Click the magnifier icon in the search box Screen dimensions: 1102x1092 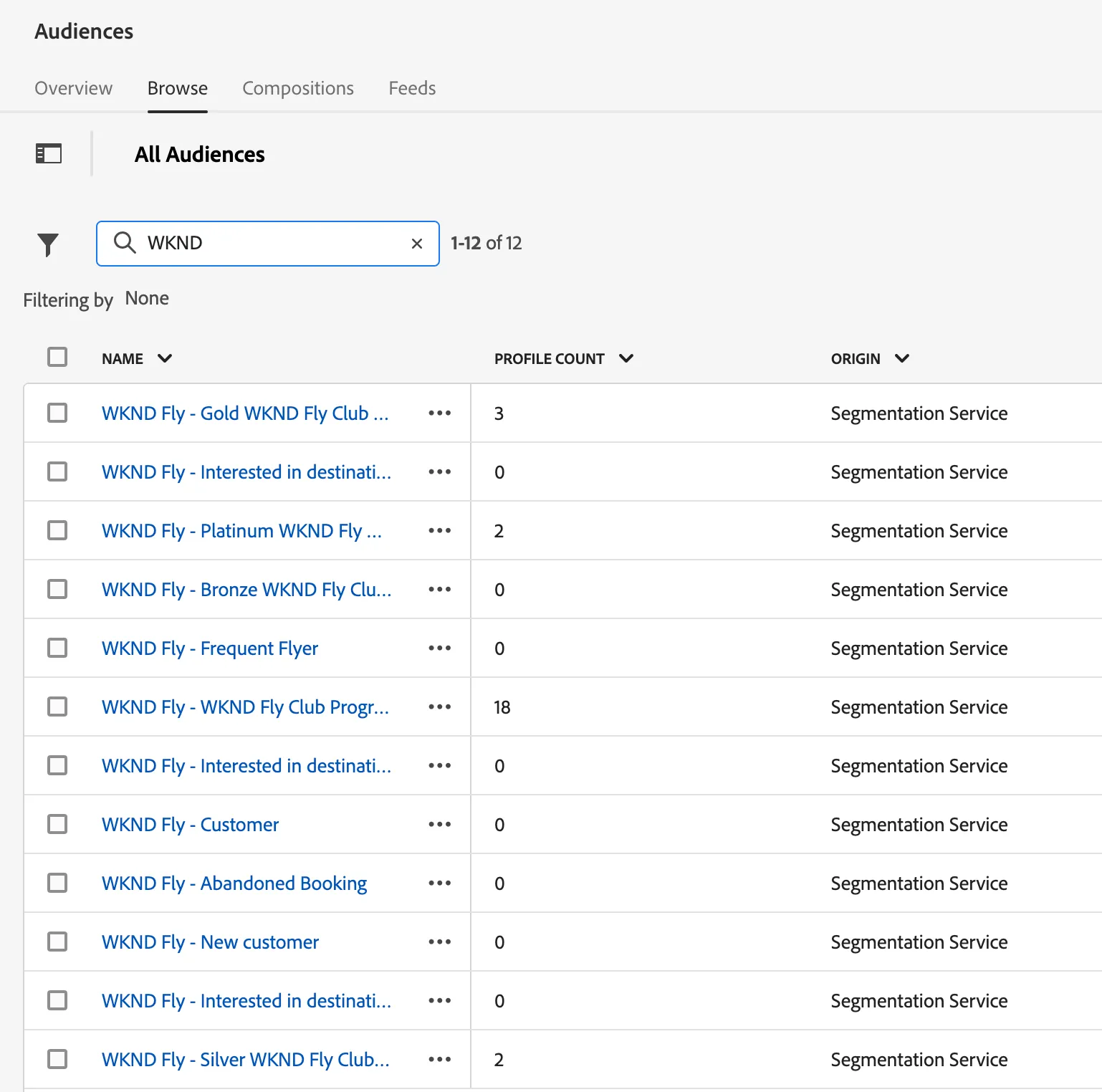(x=125, y=242)
